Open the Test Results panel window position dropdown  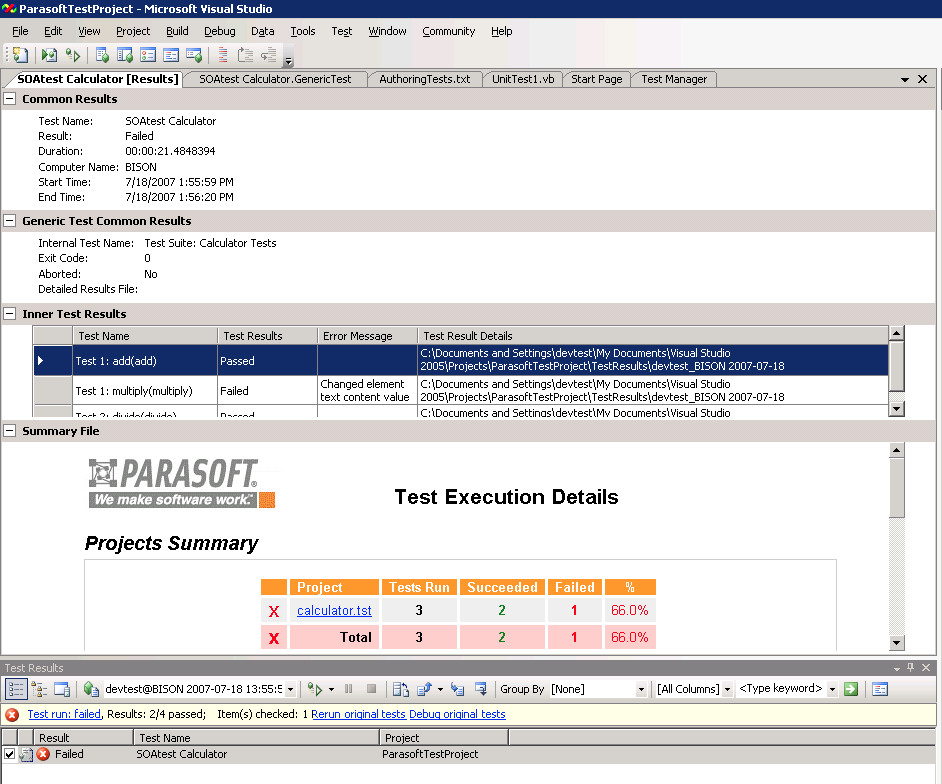tap(897, 669)
